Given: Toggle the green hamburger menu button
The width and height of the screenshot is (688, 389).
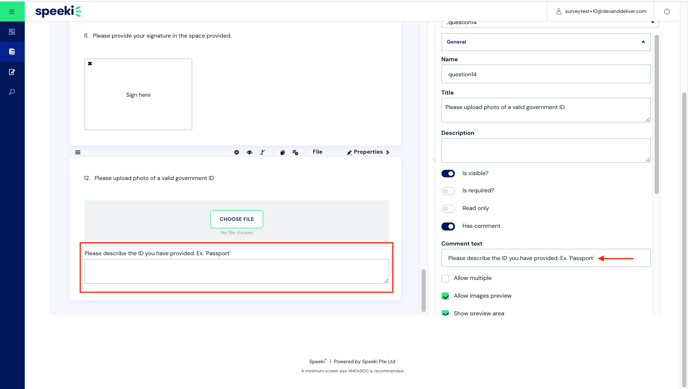Looking at the screenshot, I should coord(12,11).
